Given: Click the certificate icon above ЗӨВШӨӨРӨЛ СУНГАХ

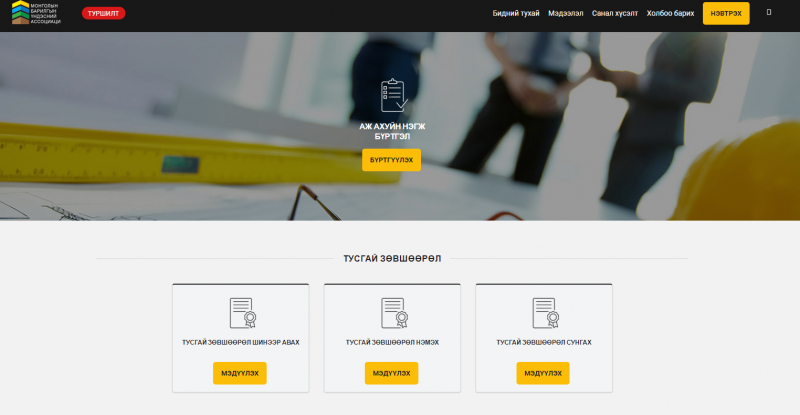Looking at the screenshot, I should click(544, 312).
